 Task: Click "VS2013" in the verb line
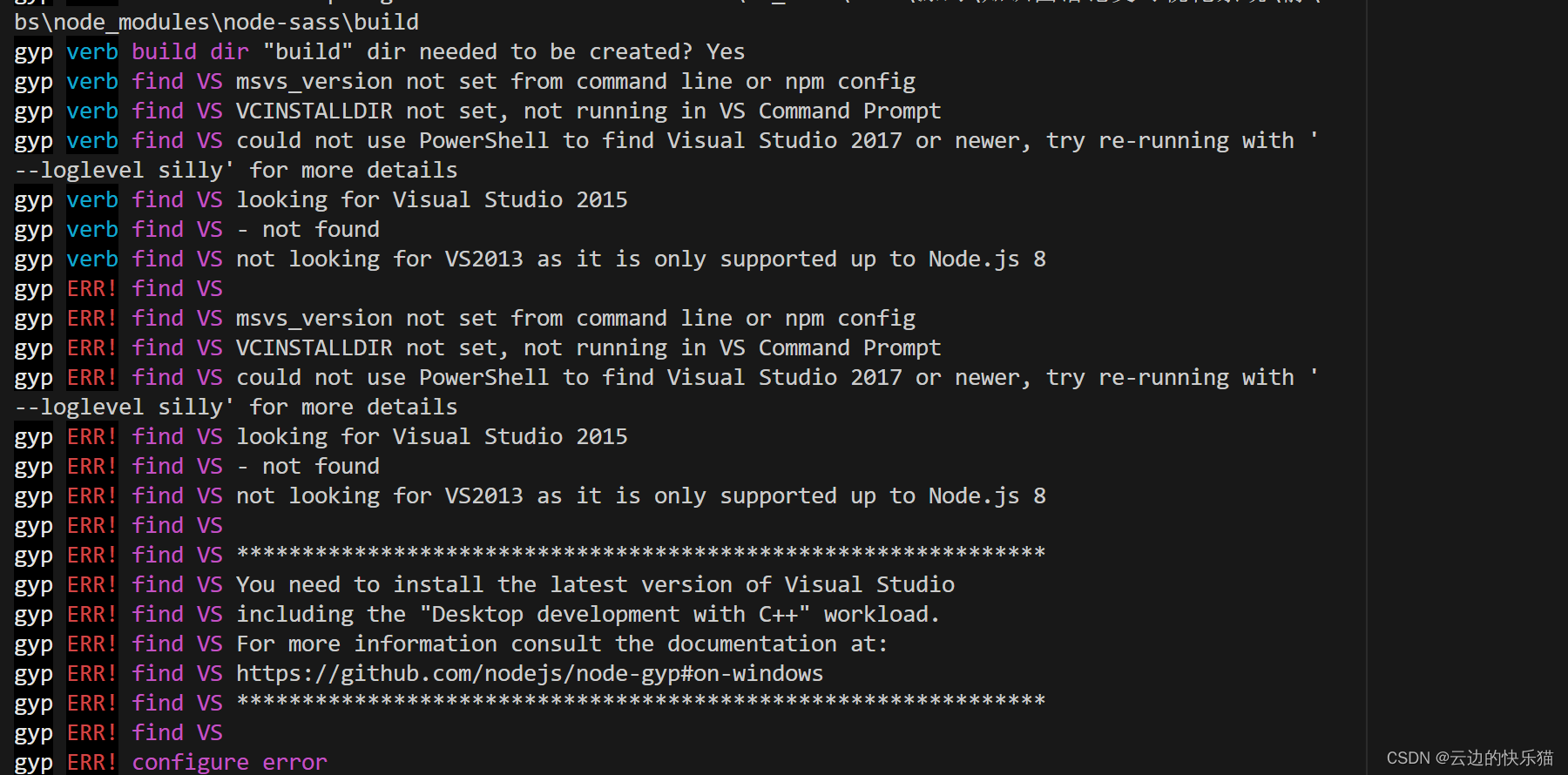point(484,259)
